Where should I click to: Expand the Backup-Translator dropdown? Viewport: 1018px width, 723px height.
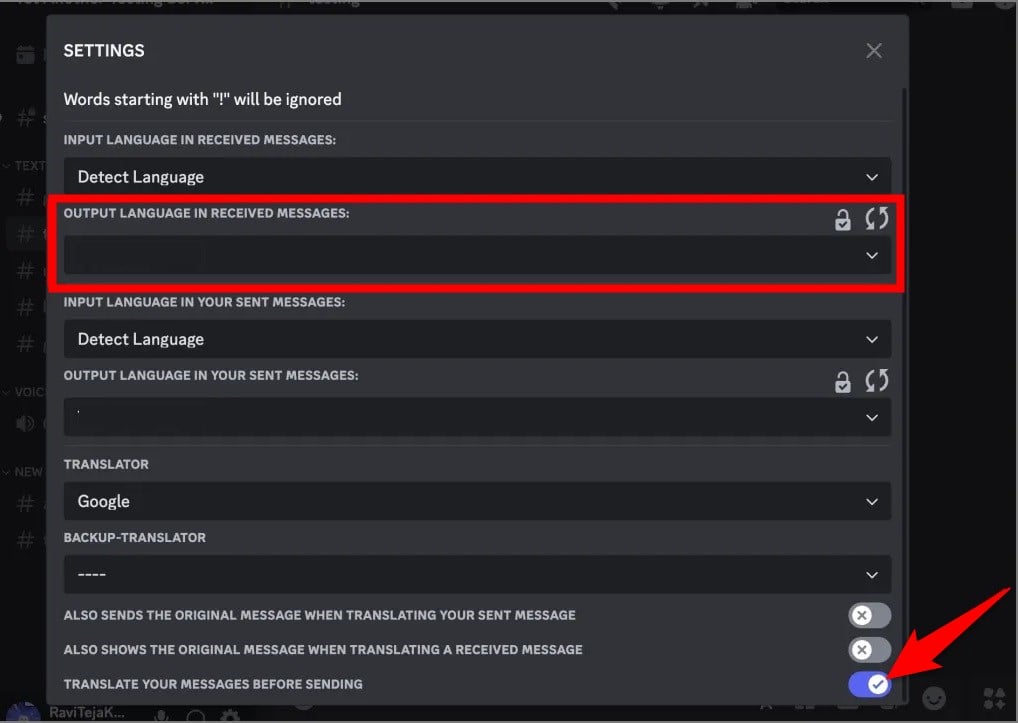point(477,575)
